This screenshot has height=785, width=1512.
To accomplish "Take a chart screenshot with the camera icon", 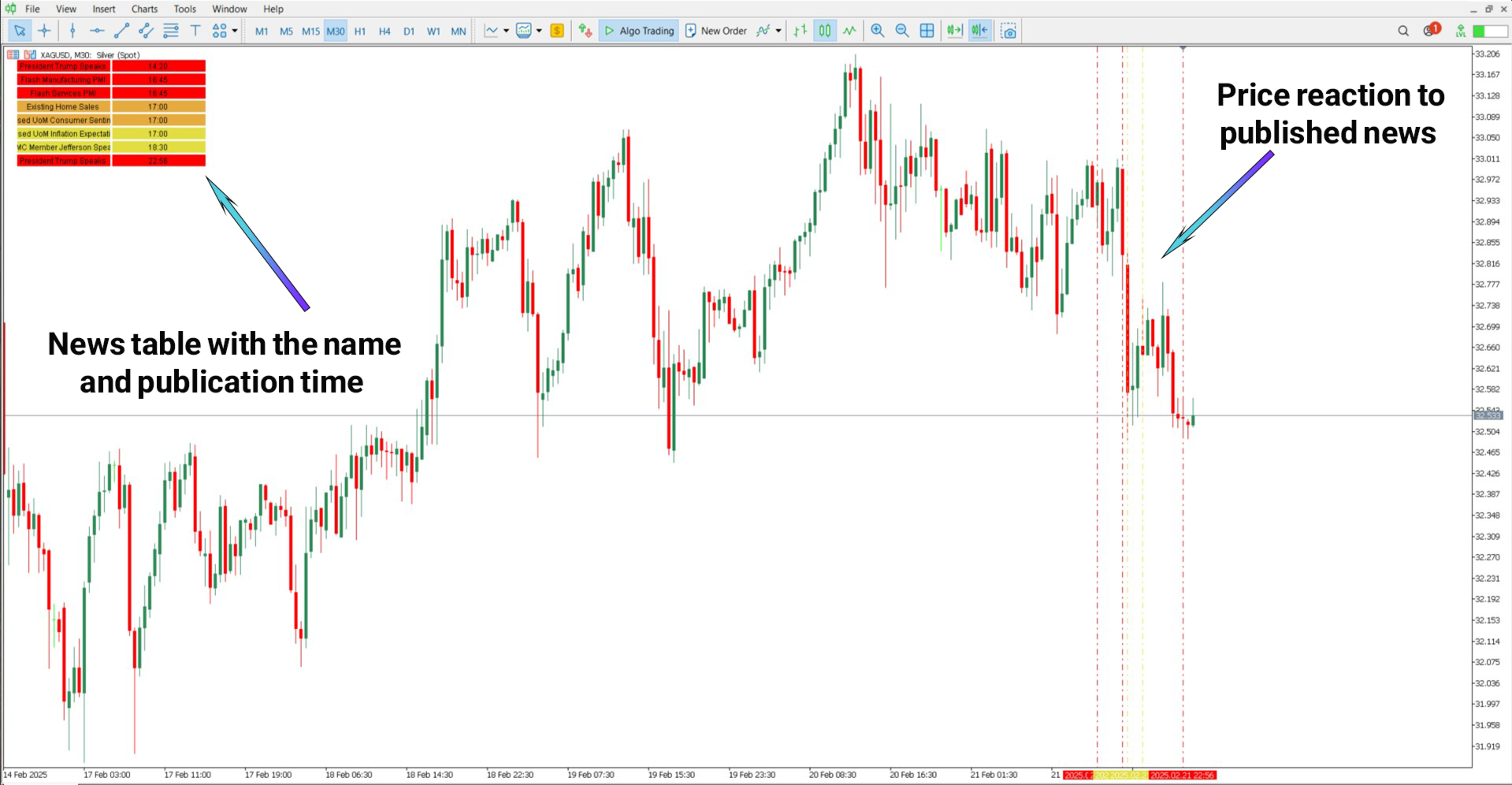I will point(1009,31).
